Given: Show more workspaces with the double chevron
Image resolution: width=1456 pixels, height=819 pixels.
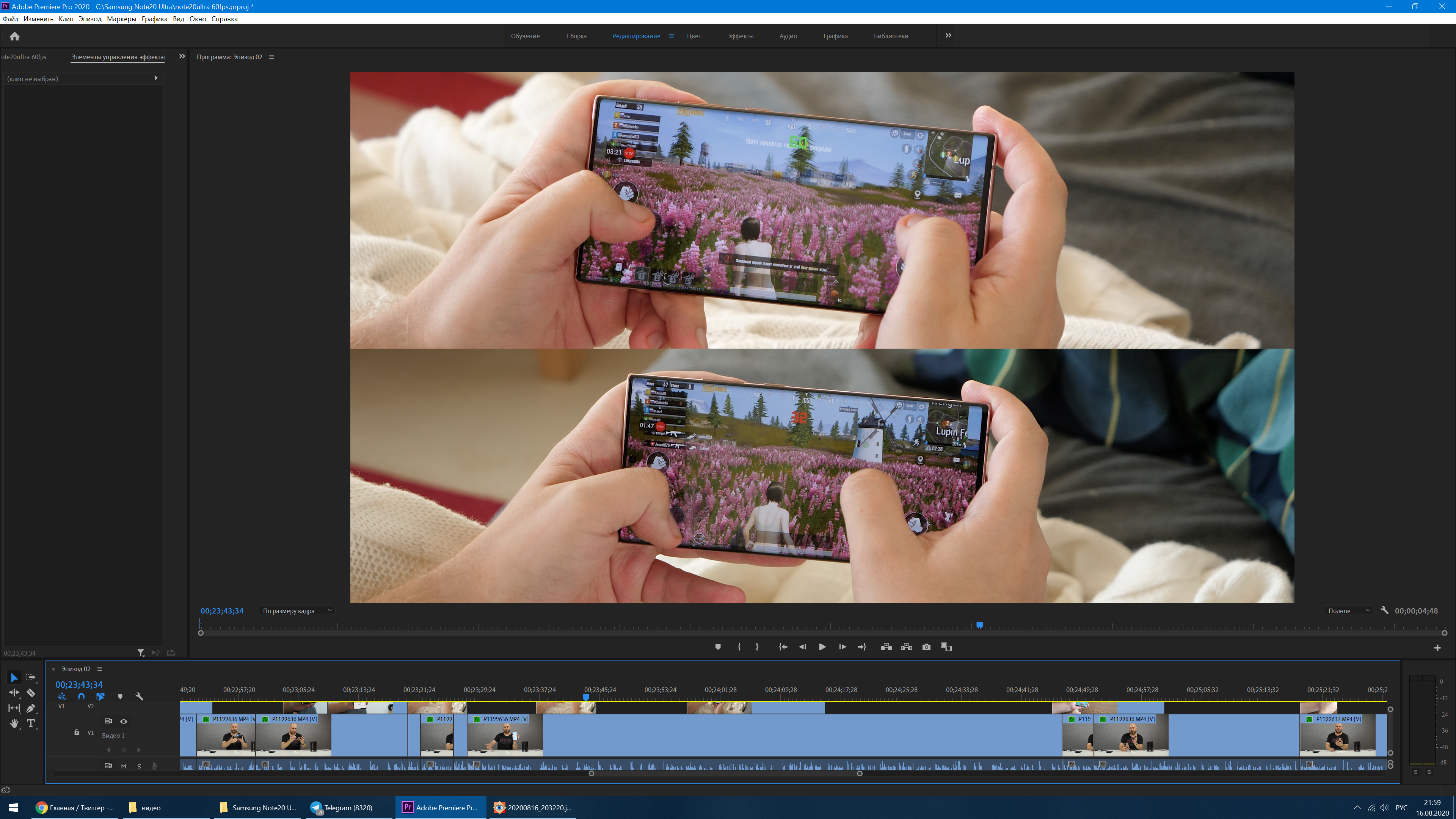Looking at the screenshot, I should (x=948, y=36).
